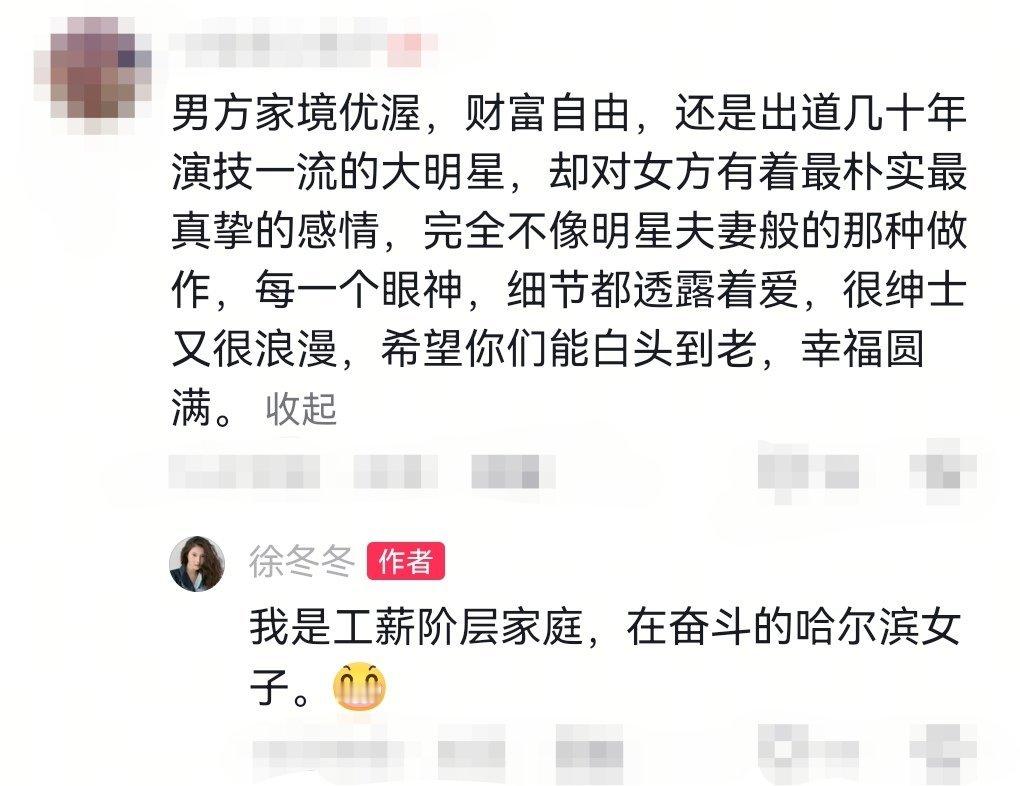1020x786 pixels.
Task: Open the 徐冬冬 username link
Action: pos(302,562)
